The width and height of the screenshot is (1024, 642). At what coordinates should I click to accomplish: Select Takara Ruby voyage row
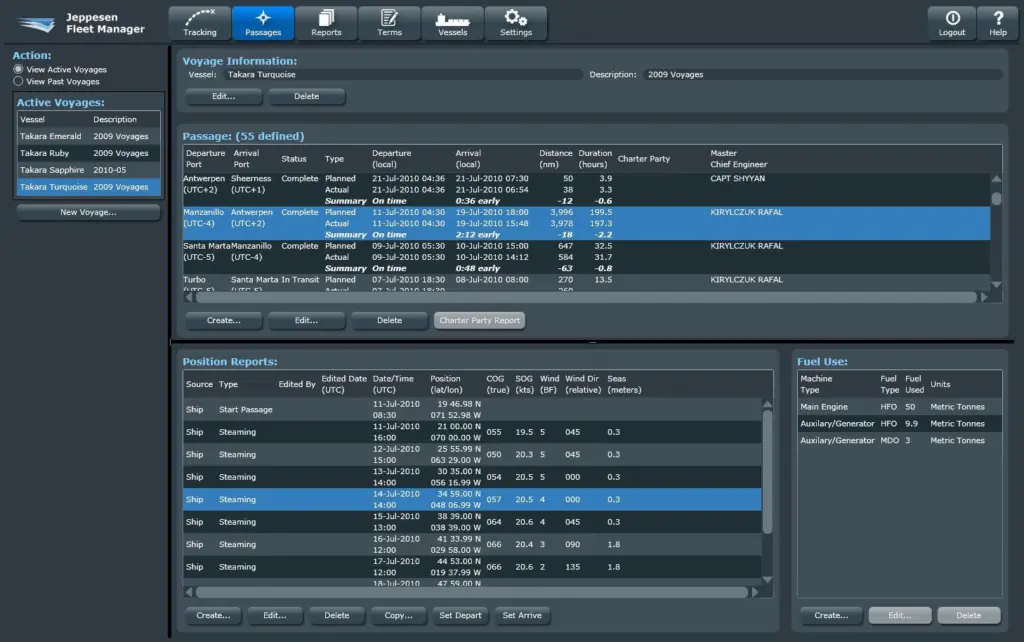(x=88, y=153)
